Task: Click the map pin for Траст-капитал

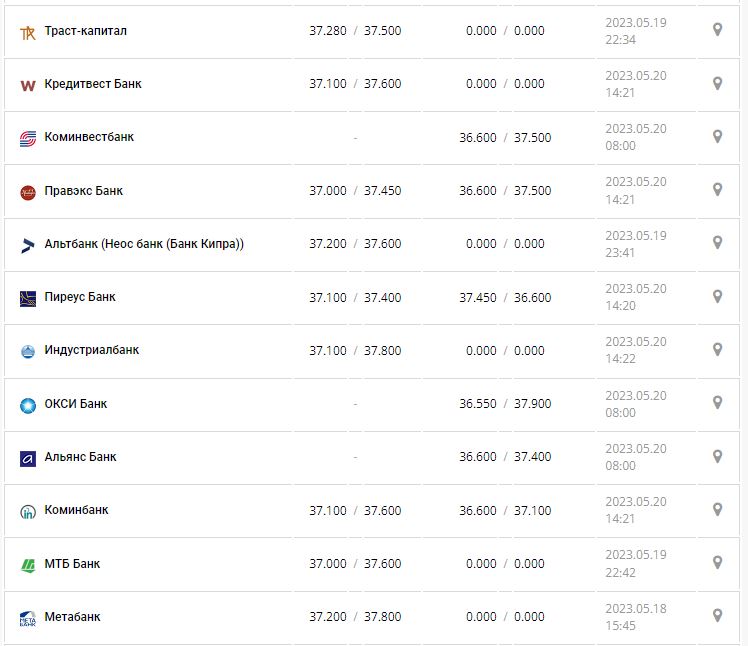Action: [717, 30]
